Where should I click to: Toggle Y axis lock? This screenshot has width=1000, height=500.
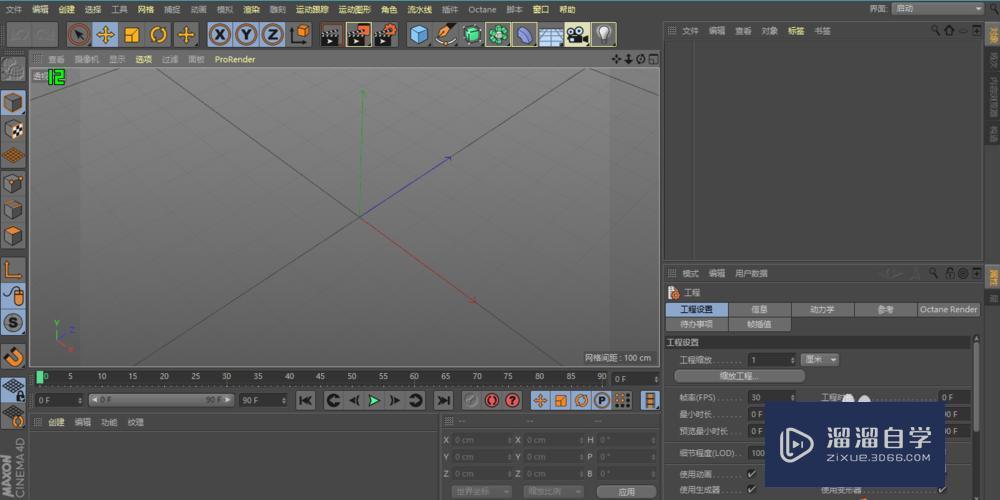[246, 34]
